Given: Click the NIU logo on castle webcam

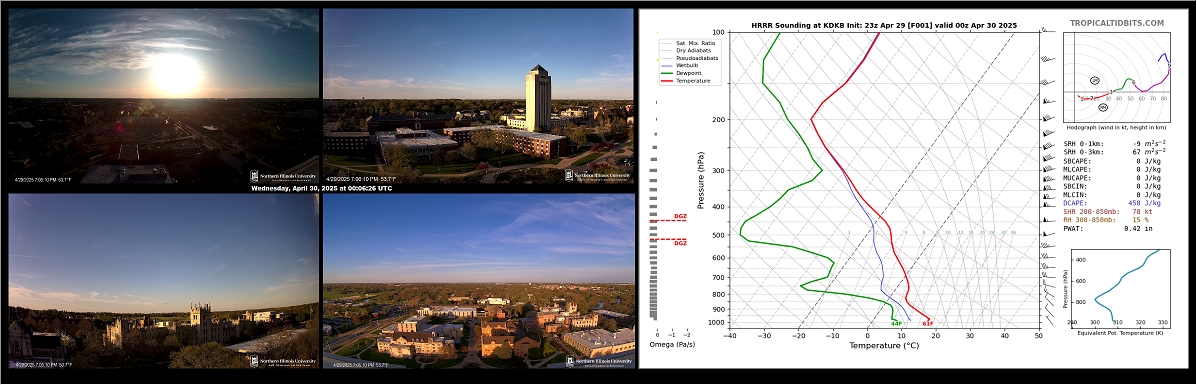Looking at the screenshot, I should [282, 361].
